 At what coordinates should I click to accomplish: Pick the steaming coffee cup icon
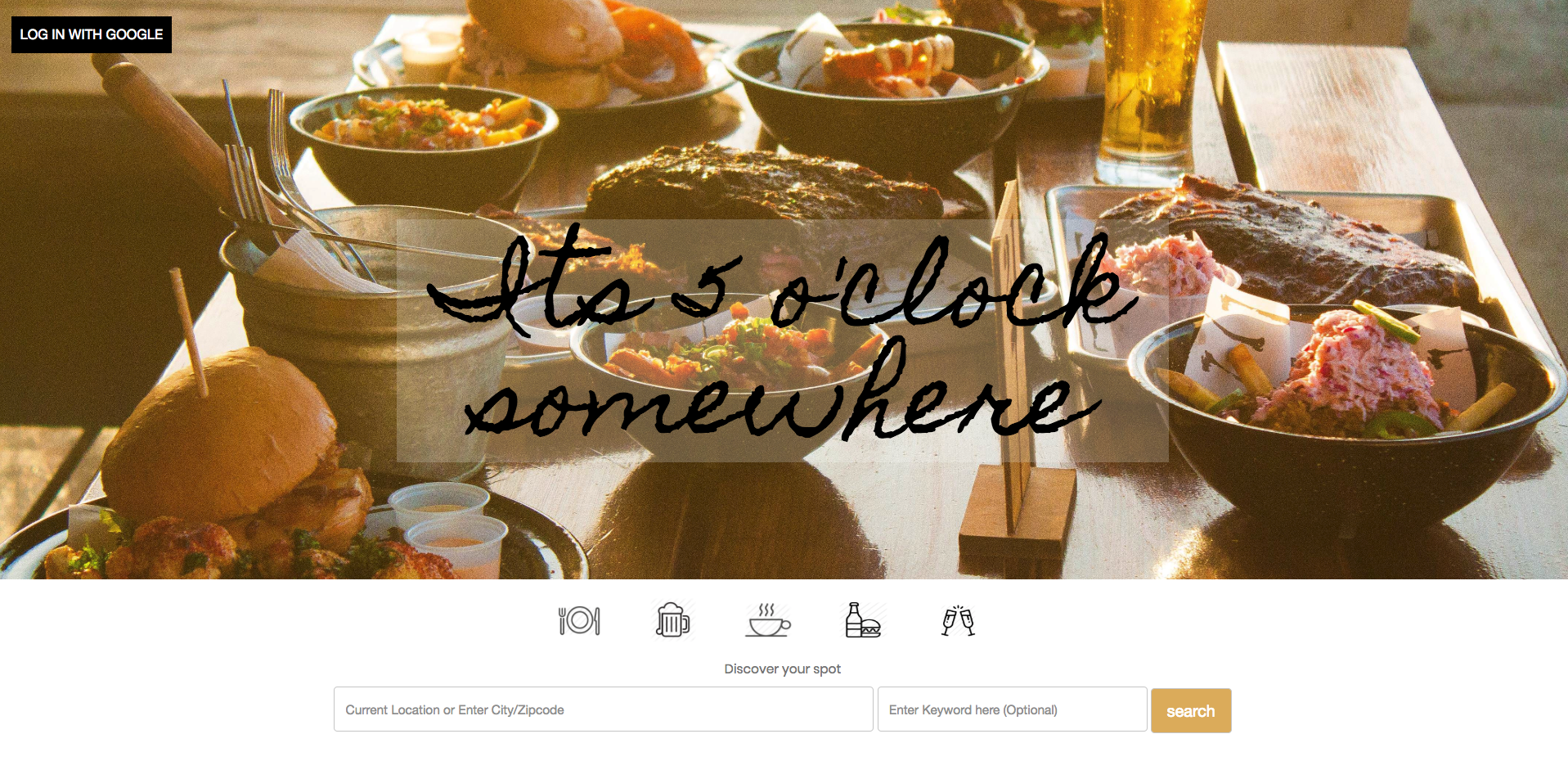point(768,620)
